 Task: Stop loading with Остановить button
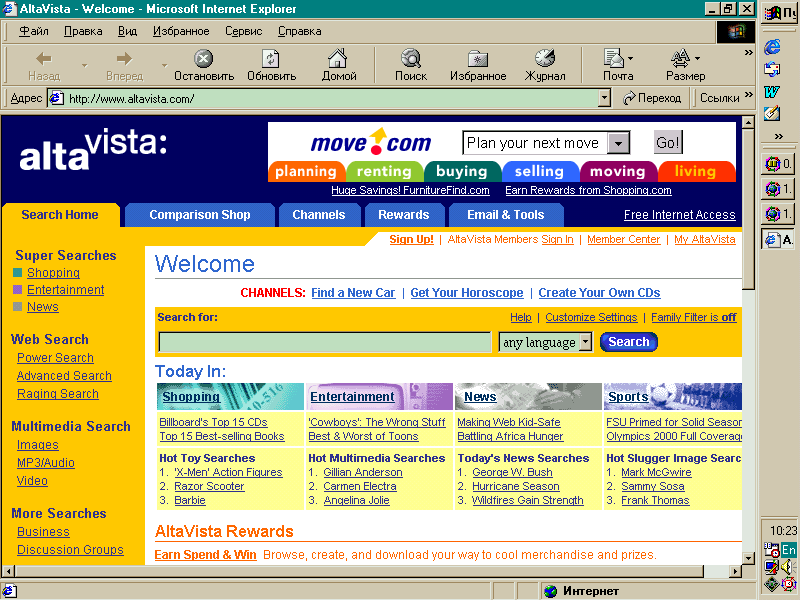click(x=204, y=65)
